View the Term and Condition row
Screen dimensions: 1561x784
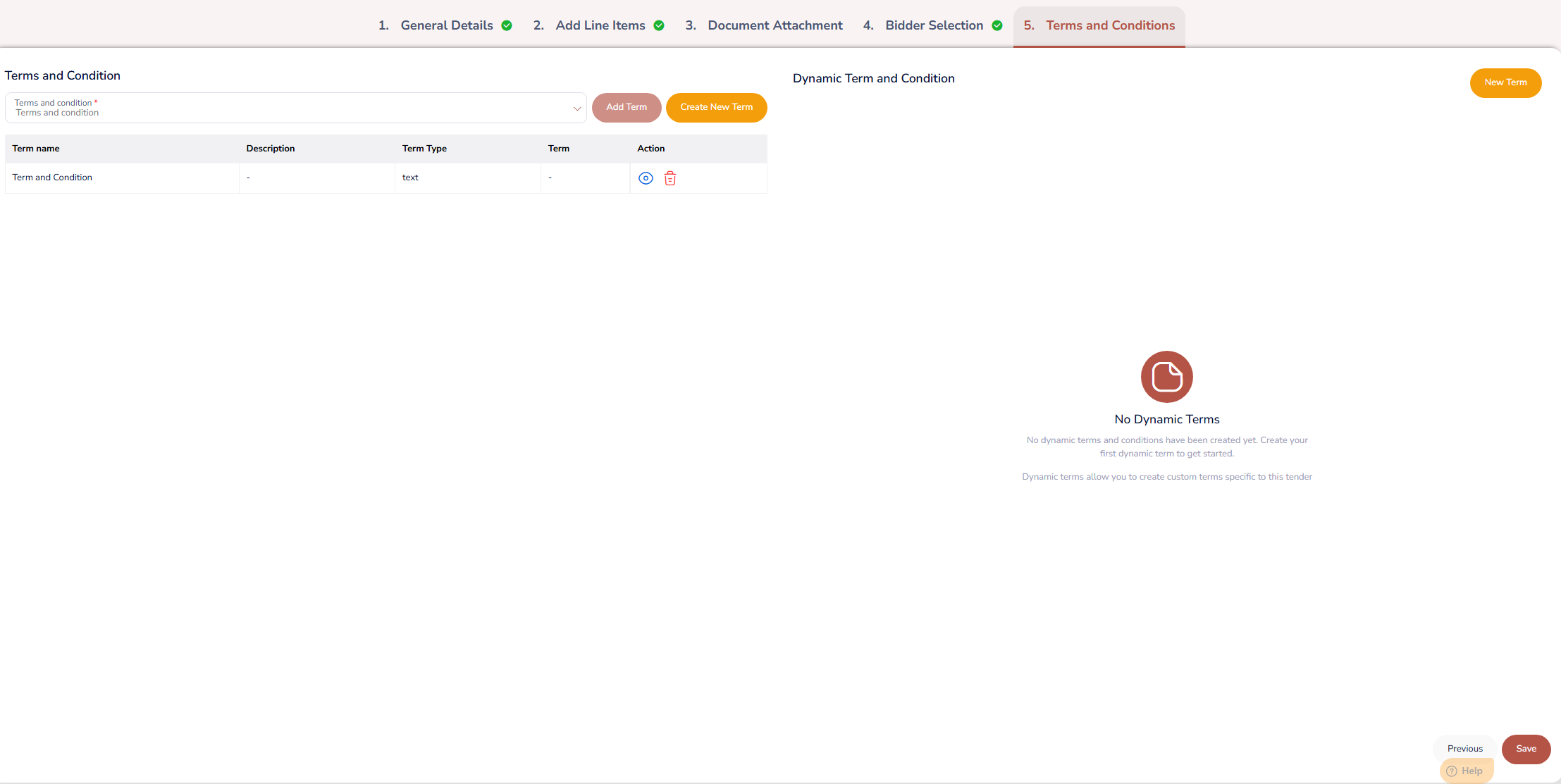pos(646,178)
